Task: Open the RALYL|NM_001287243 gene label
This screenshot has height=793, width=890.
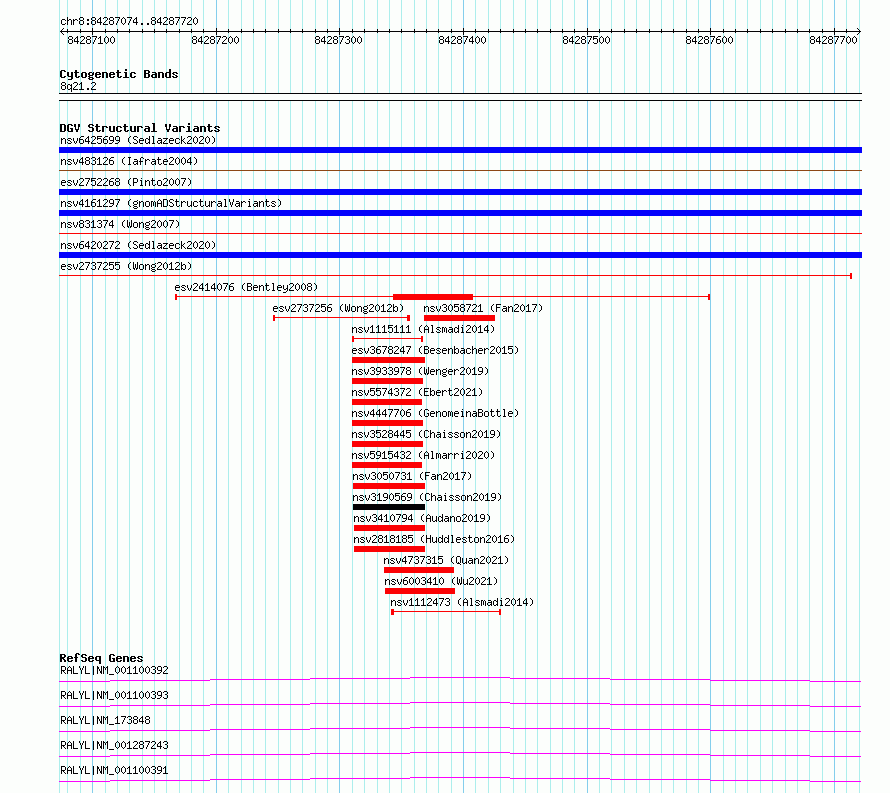Action: click(x=114, y=745)
